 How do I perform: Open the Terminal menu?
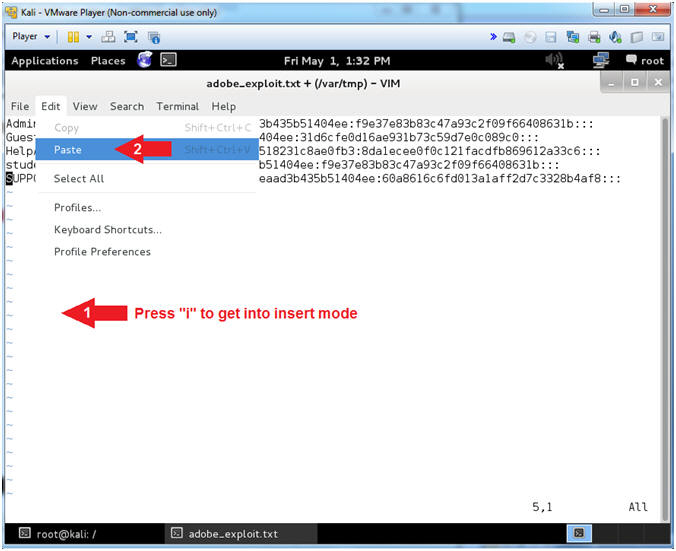[178, 106]
